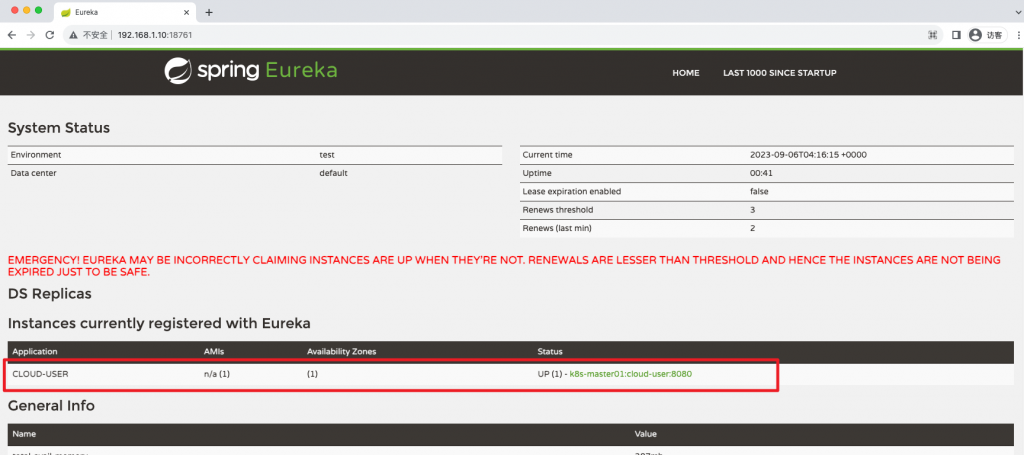Reload the page with the refresh icon
1024x455 pixels.
(50, 35)
